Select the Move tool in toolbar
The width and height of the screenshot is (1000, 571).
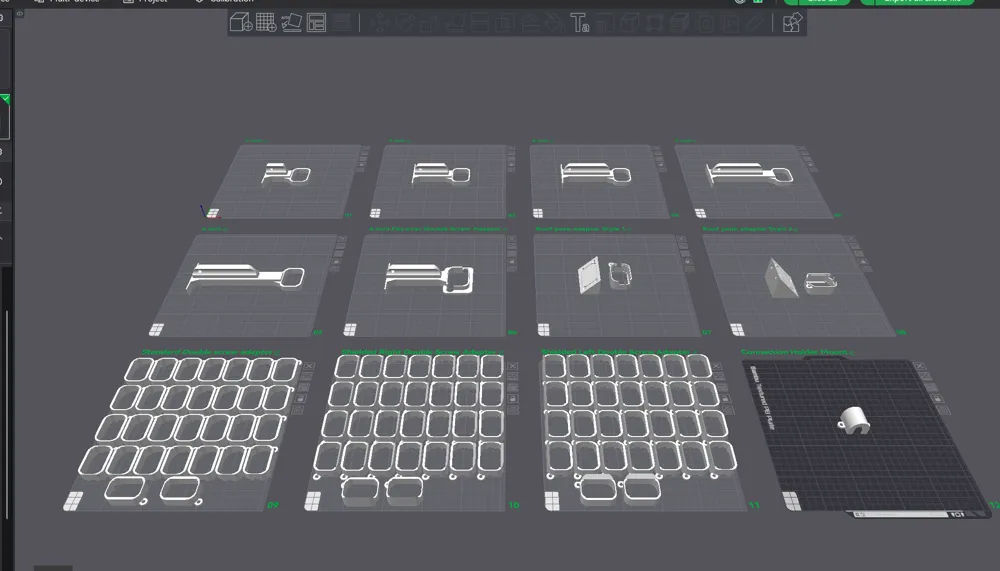379,23
